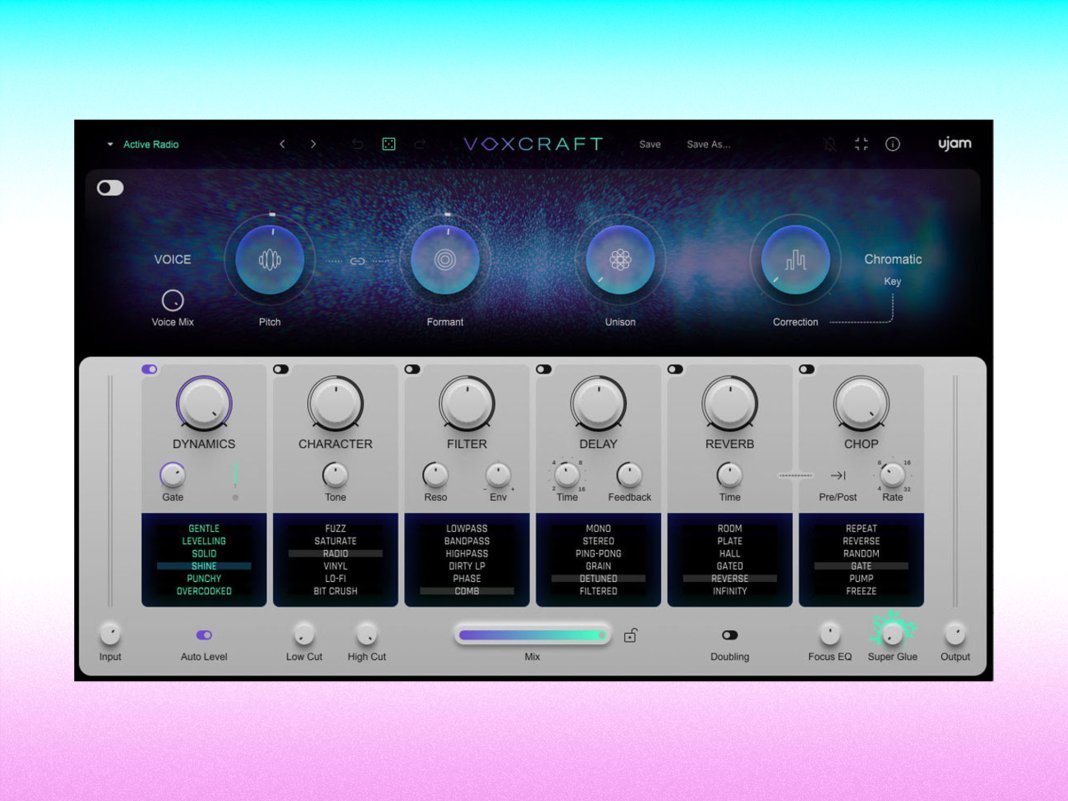Screen dimensions: 1068x801
Task: Turn on the Reverb module switch
Action: pyautogui.click(x=675, y=369)
